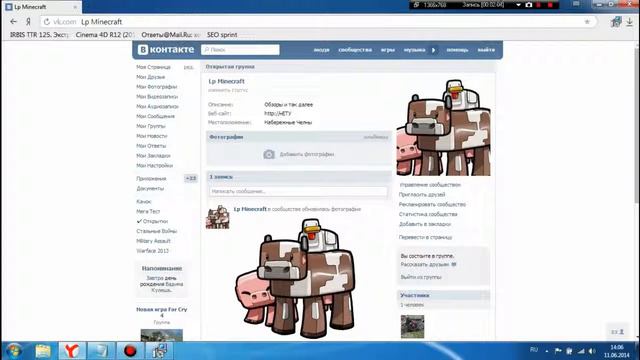Bookmark the page with the star icon
This screenshot has height=360, width=640.
pyautogui.click(x=587, y=22)
